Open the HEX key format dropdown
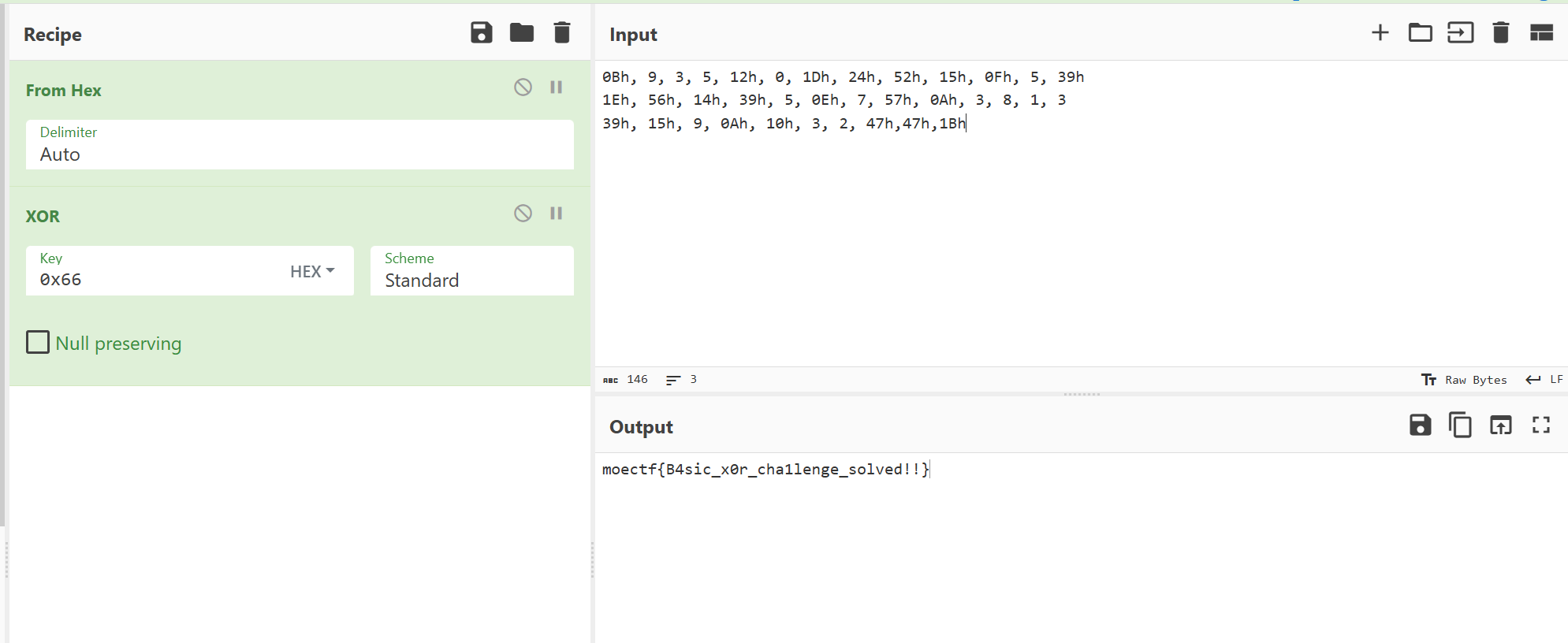The height and width of the screenshot is (643, 1568). coord(312,271)
